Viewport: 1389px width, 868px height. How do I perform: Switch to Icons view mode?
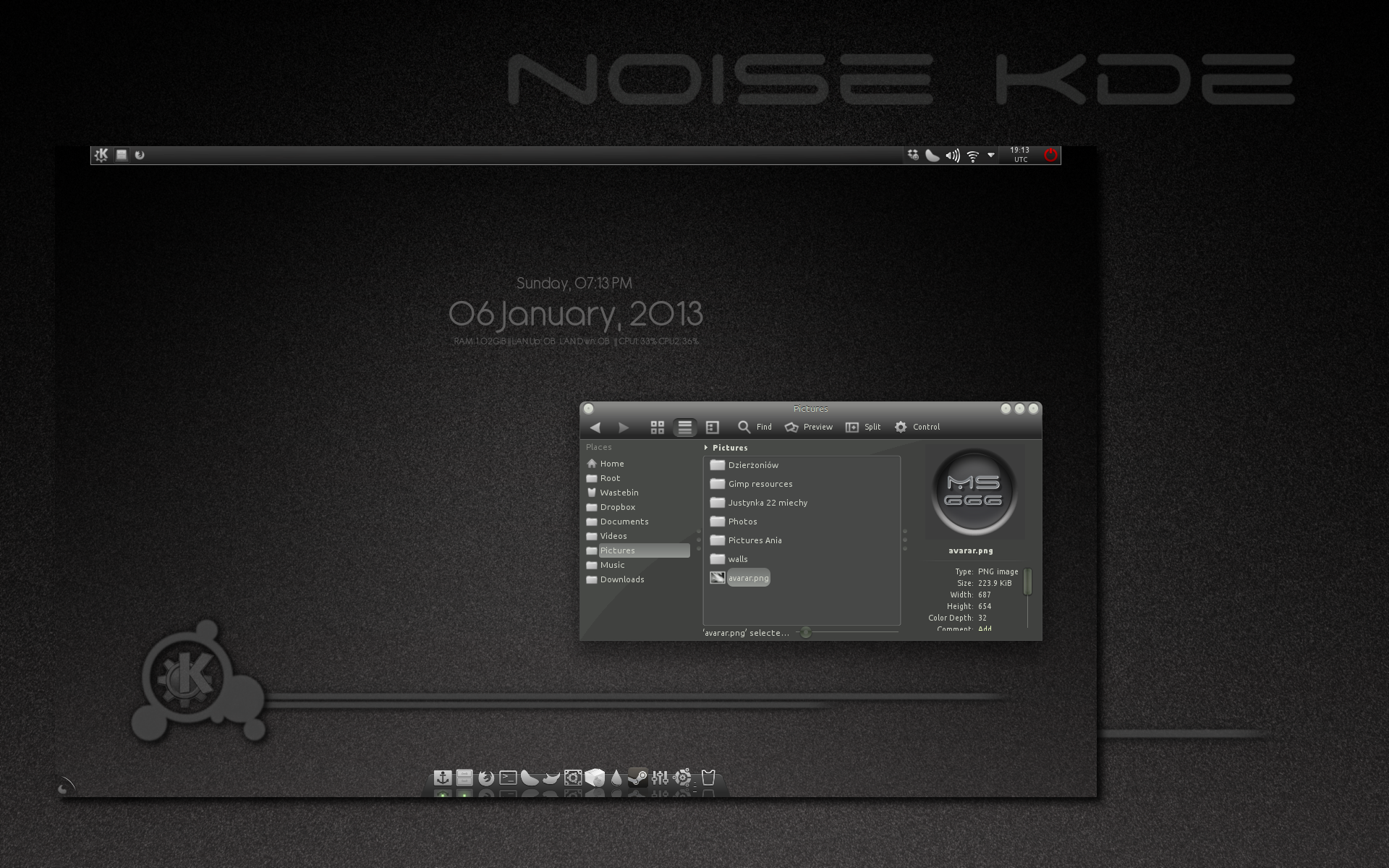657,427
